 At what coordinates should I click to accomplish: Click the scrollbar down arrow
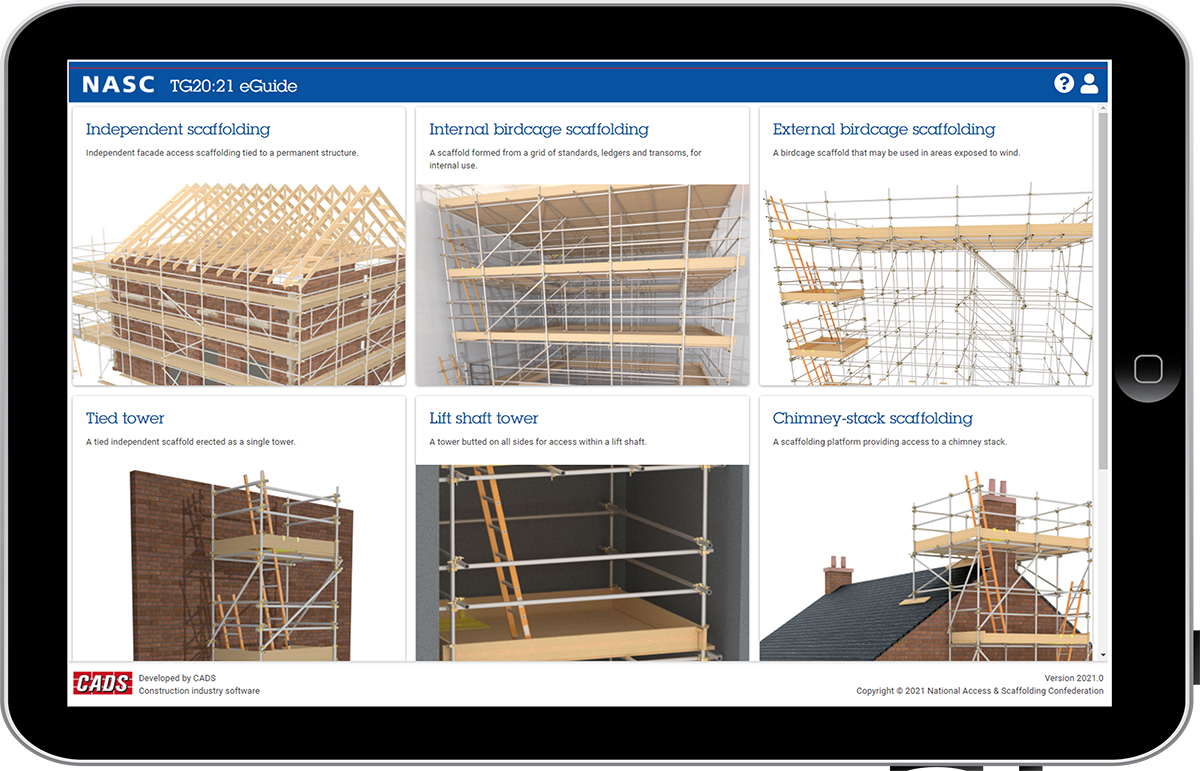click(1103, 655)
